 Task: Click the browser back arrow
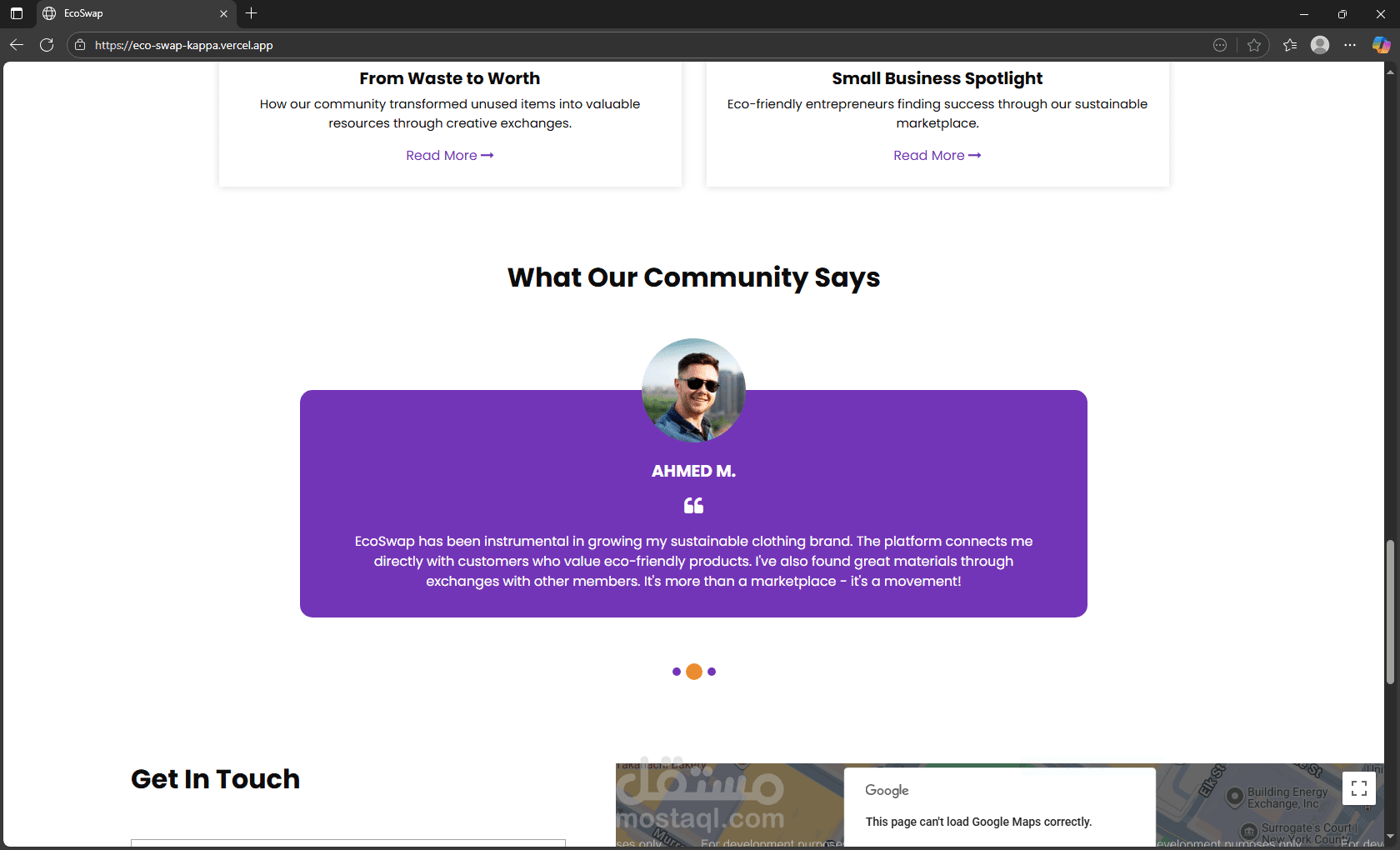coord(17,45)
